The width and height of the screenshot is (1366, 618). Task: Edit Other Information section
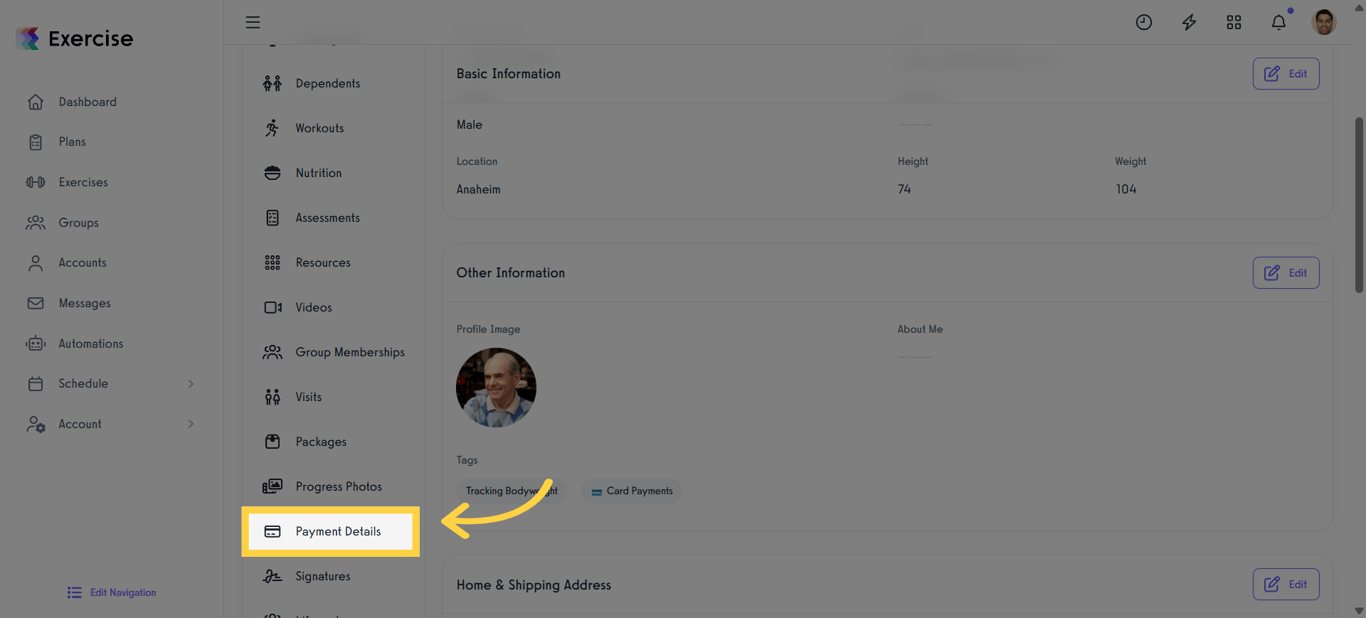[x=1285, y=273]
